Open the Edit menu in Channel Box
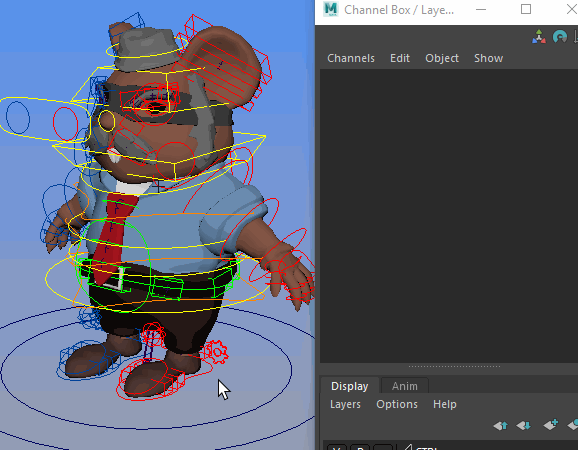This screenshot has width=578, height=450. tap(400, 58)
